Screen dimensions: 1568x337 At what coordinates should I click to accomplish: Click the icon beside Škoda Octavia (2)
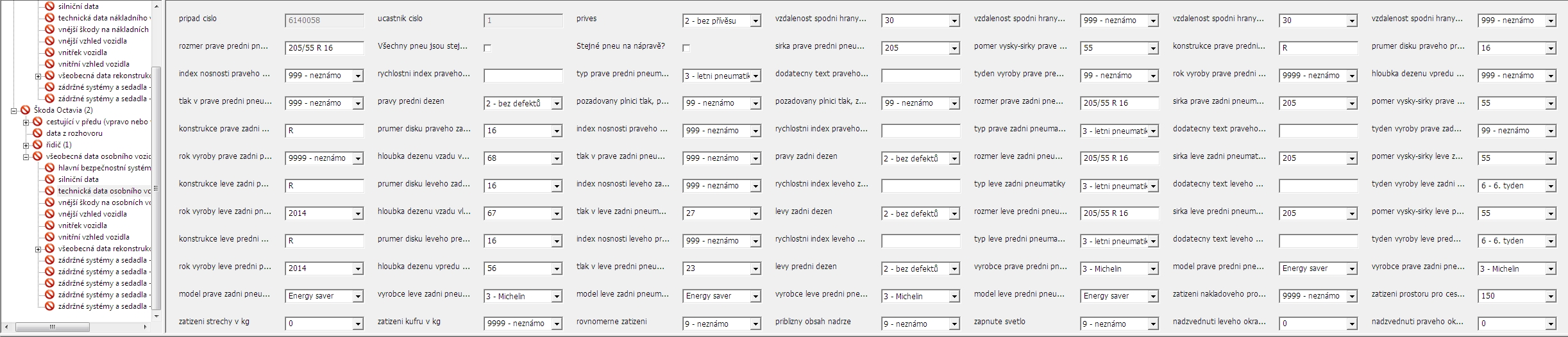coord(26,110)
